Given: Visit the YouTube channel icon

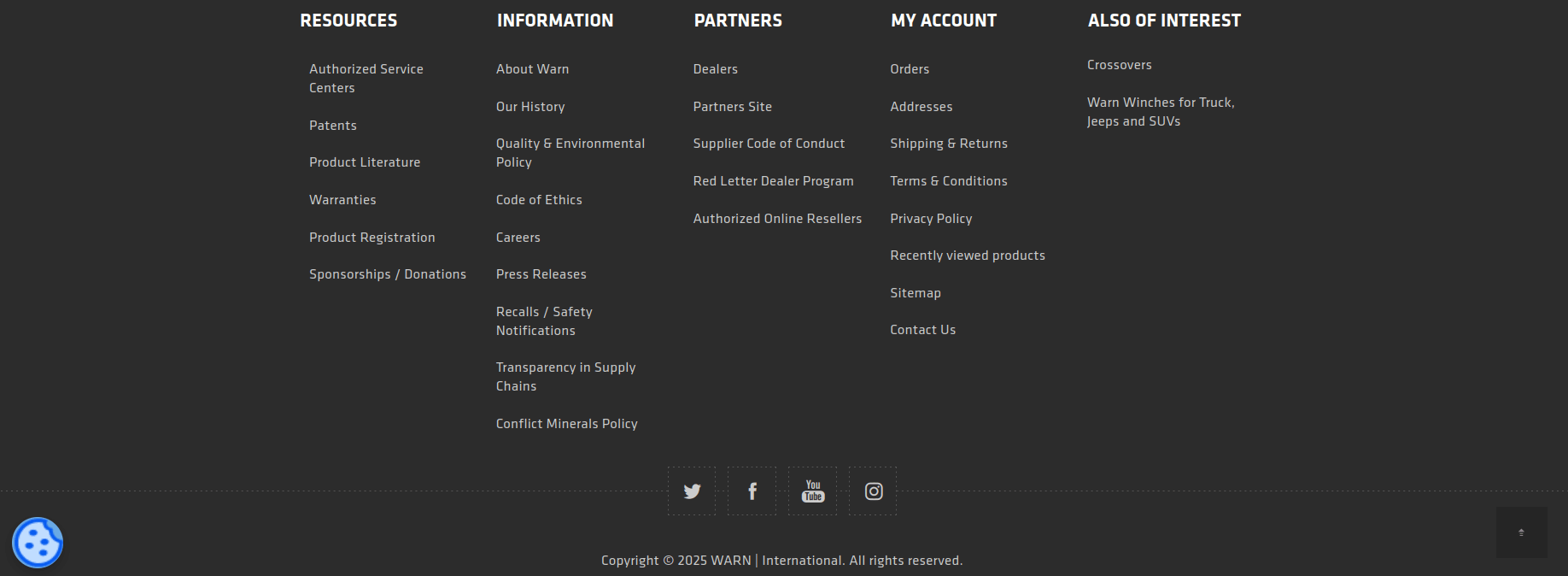Looking at the screenshot, I should coord(812,491).
